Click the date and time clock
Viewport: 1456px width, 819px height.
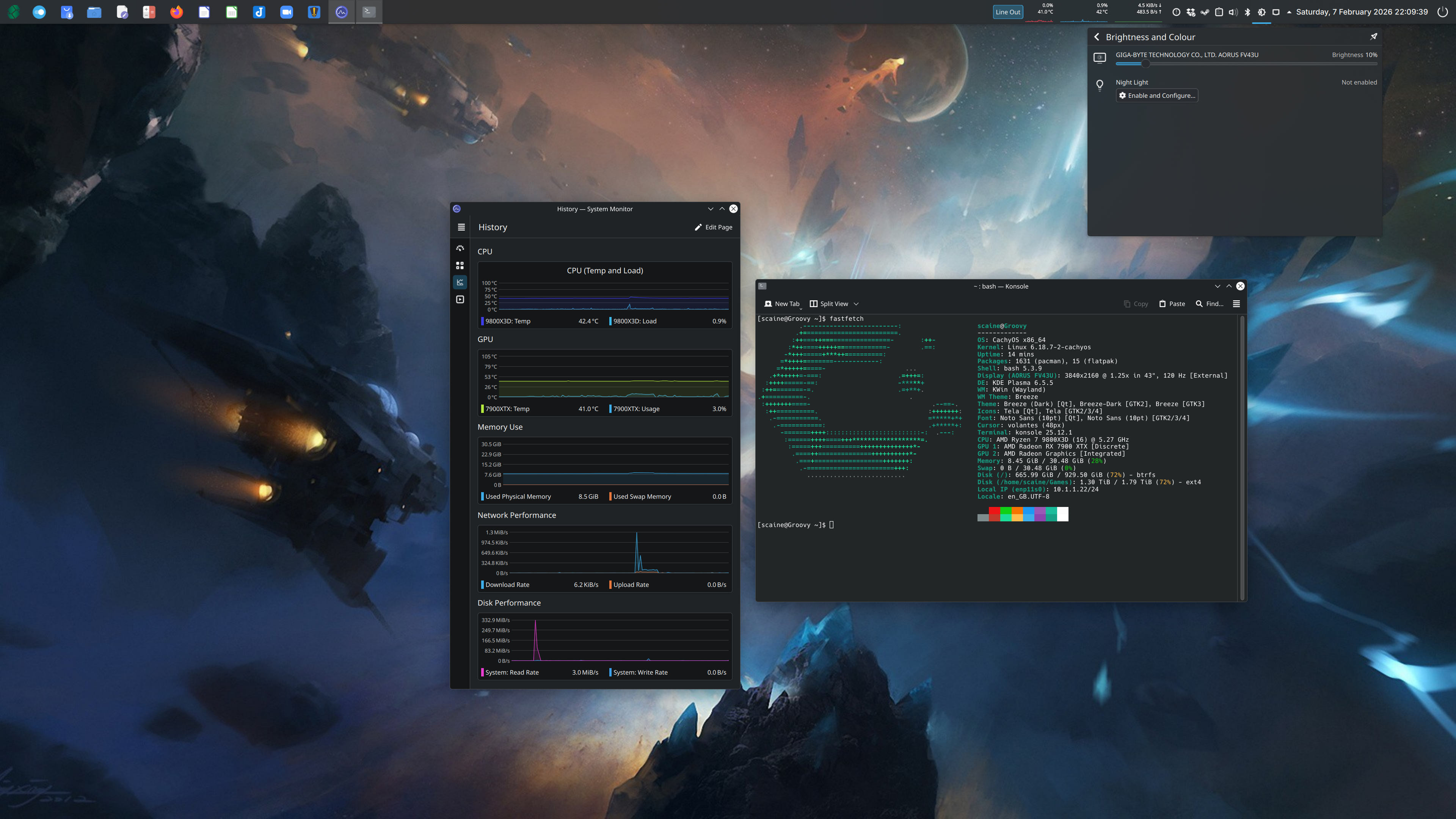click(x=1362, y=12)
